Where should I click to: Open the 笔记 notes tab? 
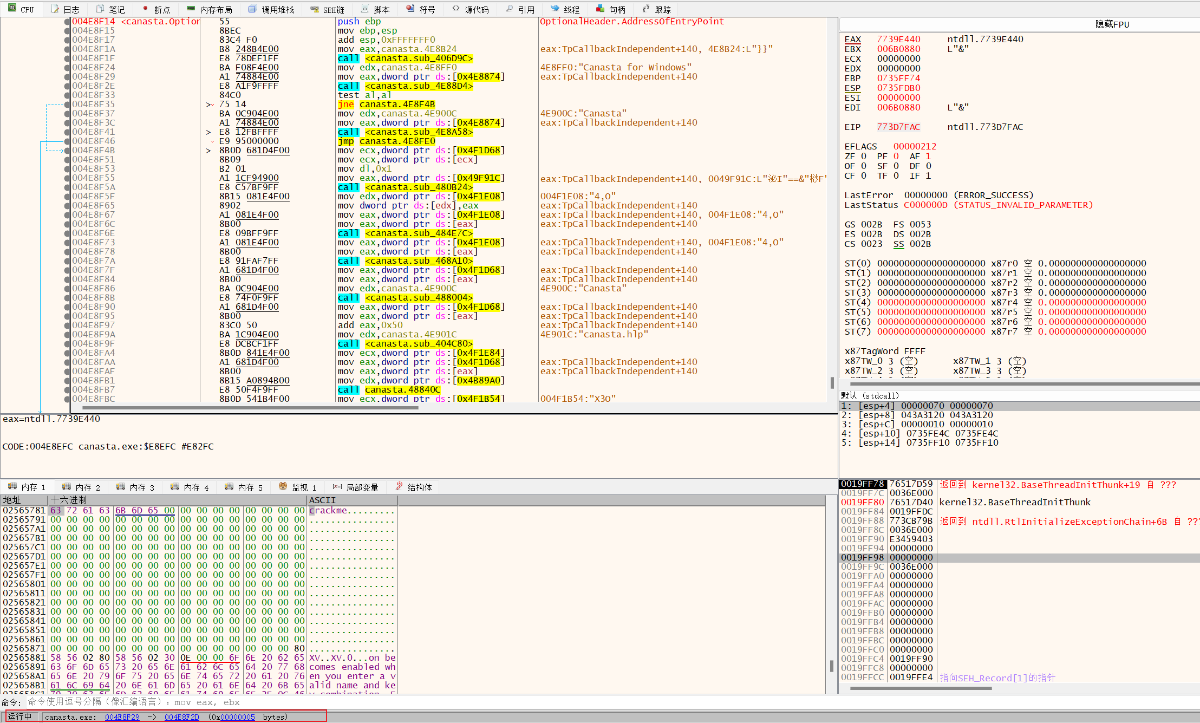[x=109, y=9]
